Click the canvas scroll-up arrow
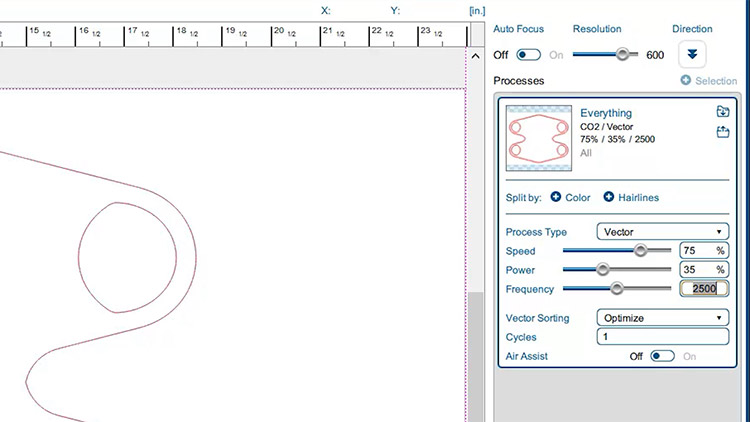The image size is (750, 422). (475, 57)
